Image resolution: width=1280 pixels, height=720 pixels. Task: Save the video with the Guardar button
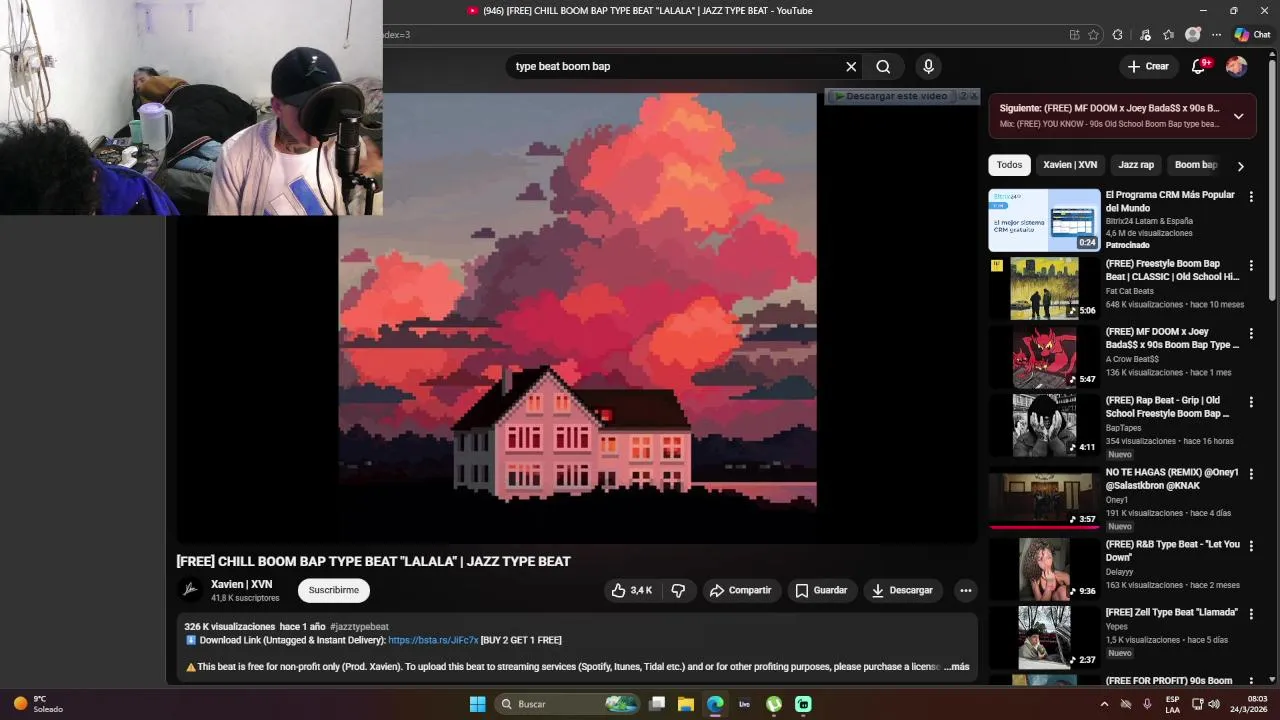pyautogui.click(x=821, y=591)
